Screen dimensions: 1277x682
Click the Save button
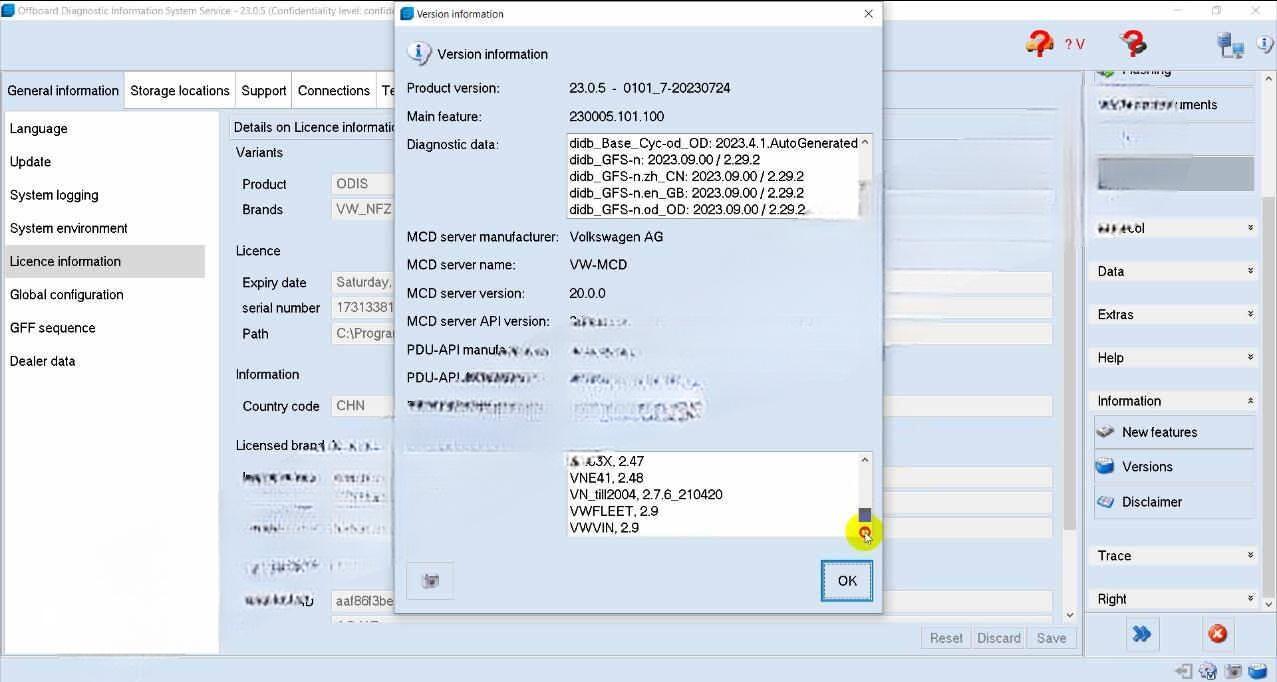pyautogui.click(x=1051, y=638)
